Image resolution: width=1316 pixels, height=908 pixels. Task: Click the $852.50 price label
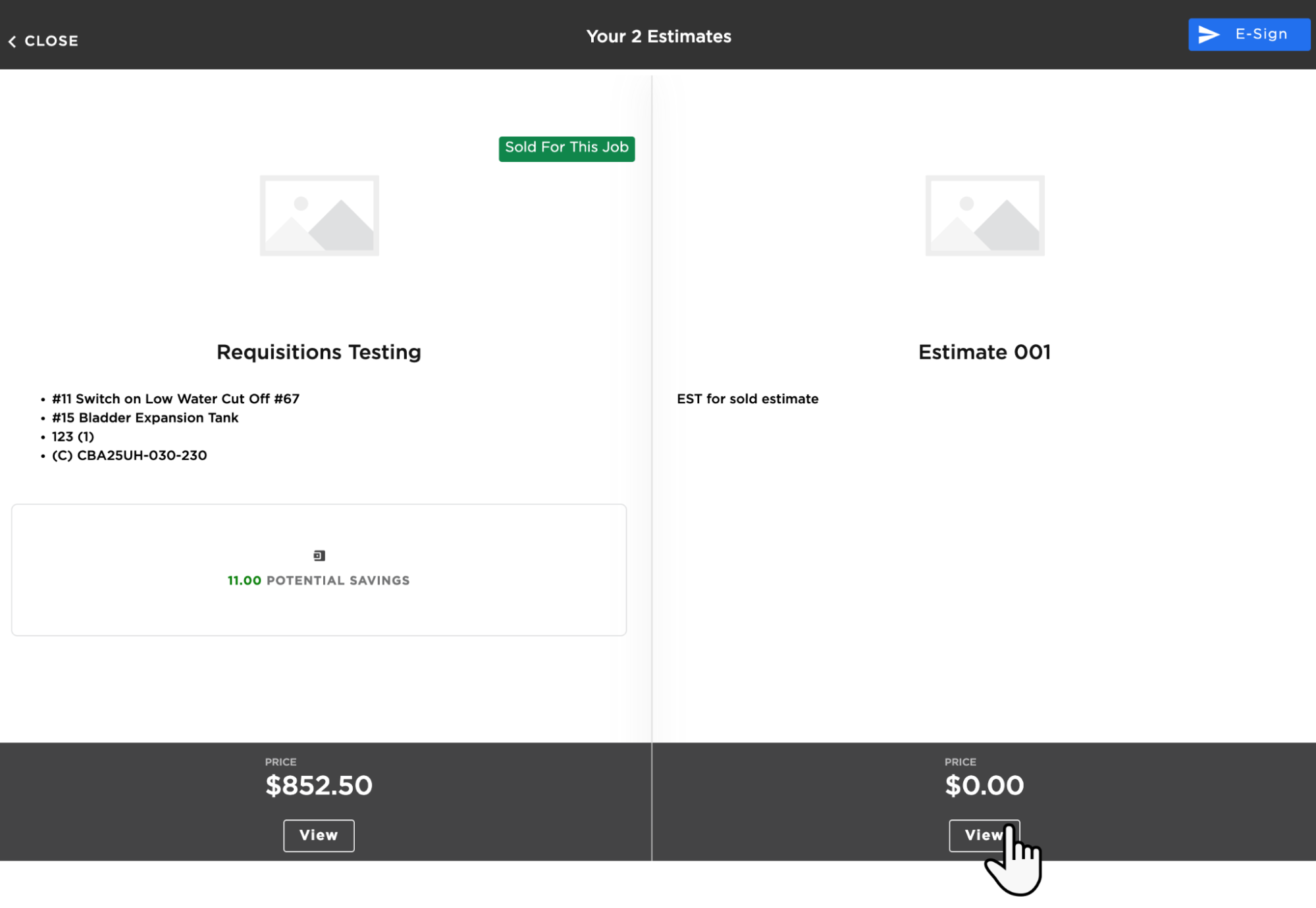point(319,785)
